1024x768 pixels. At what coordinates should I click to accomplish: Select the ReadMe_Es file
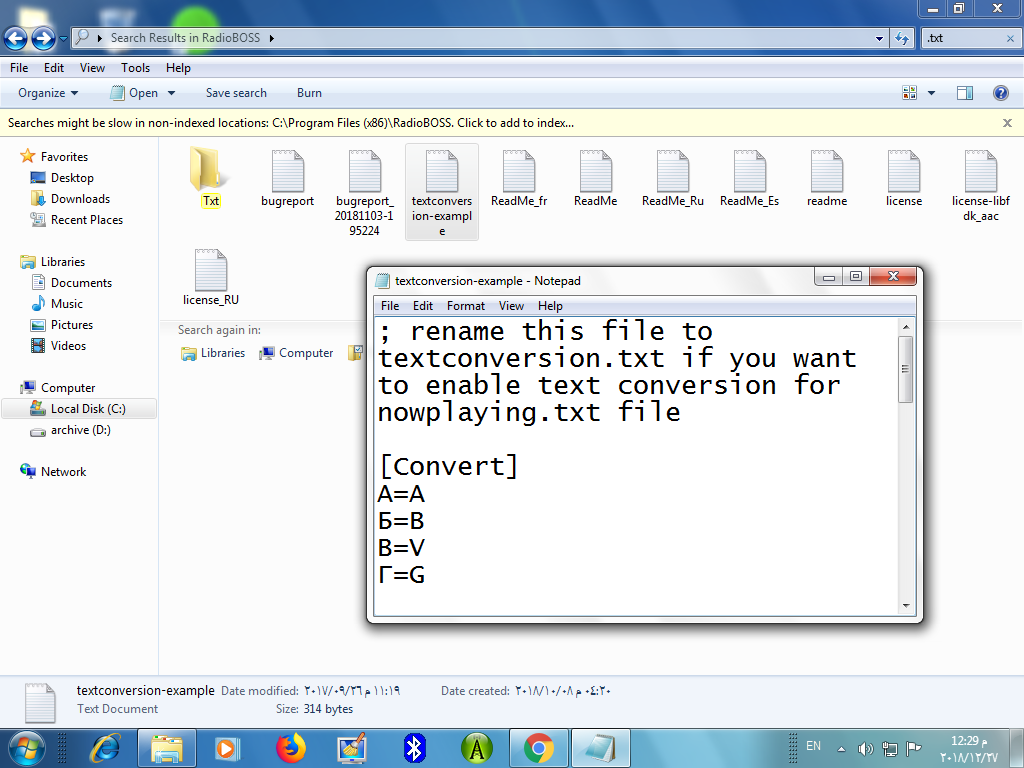[750, 177]
